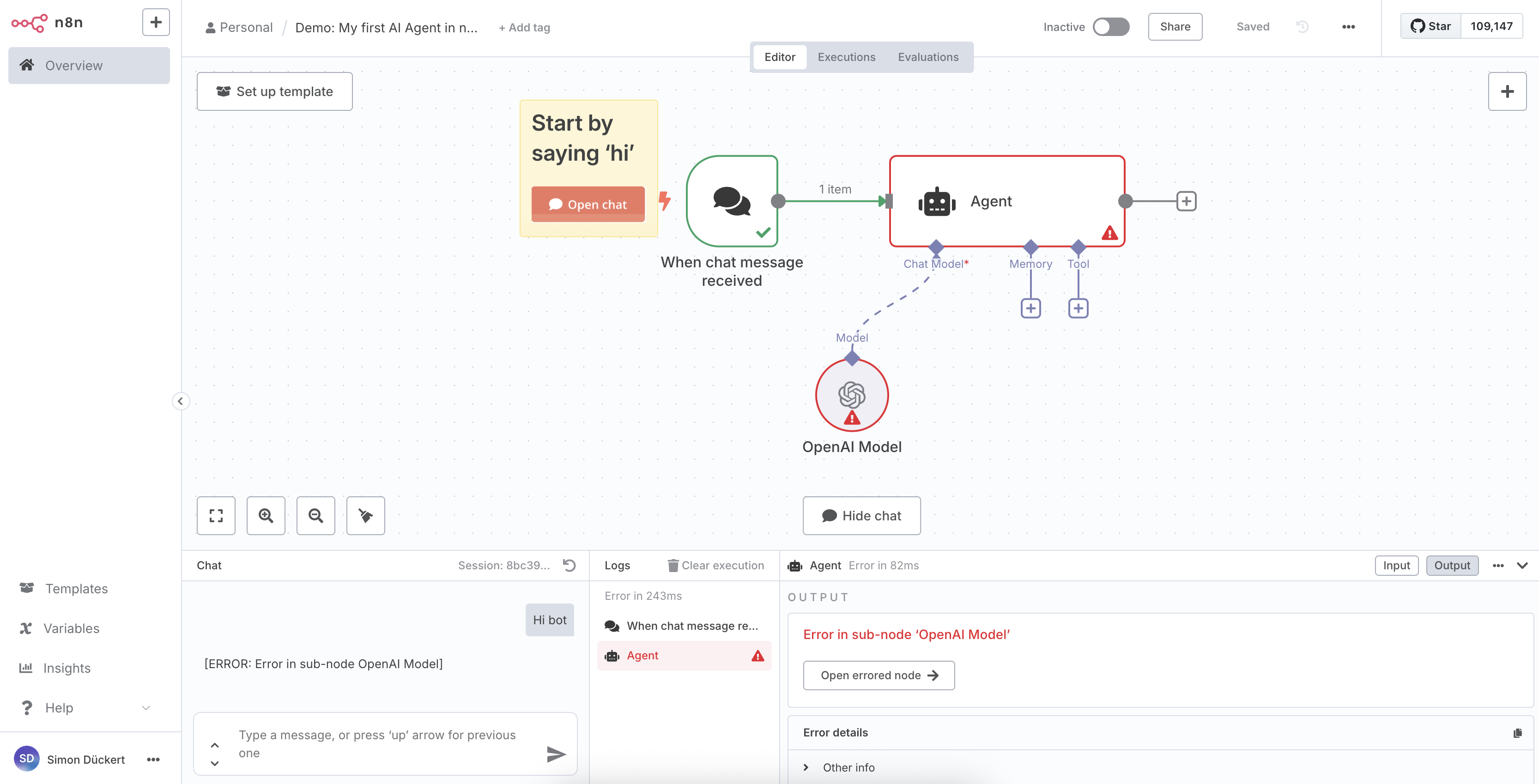
Task: Click the 'Hi bot' chat message bubble
Action: coord(550,620)
